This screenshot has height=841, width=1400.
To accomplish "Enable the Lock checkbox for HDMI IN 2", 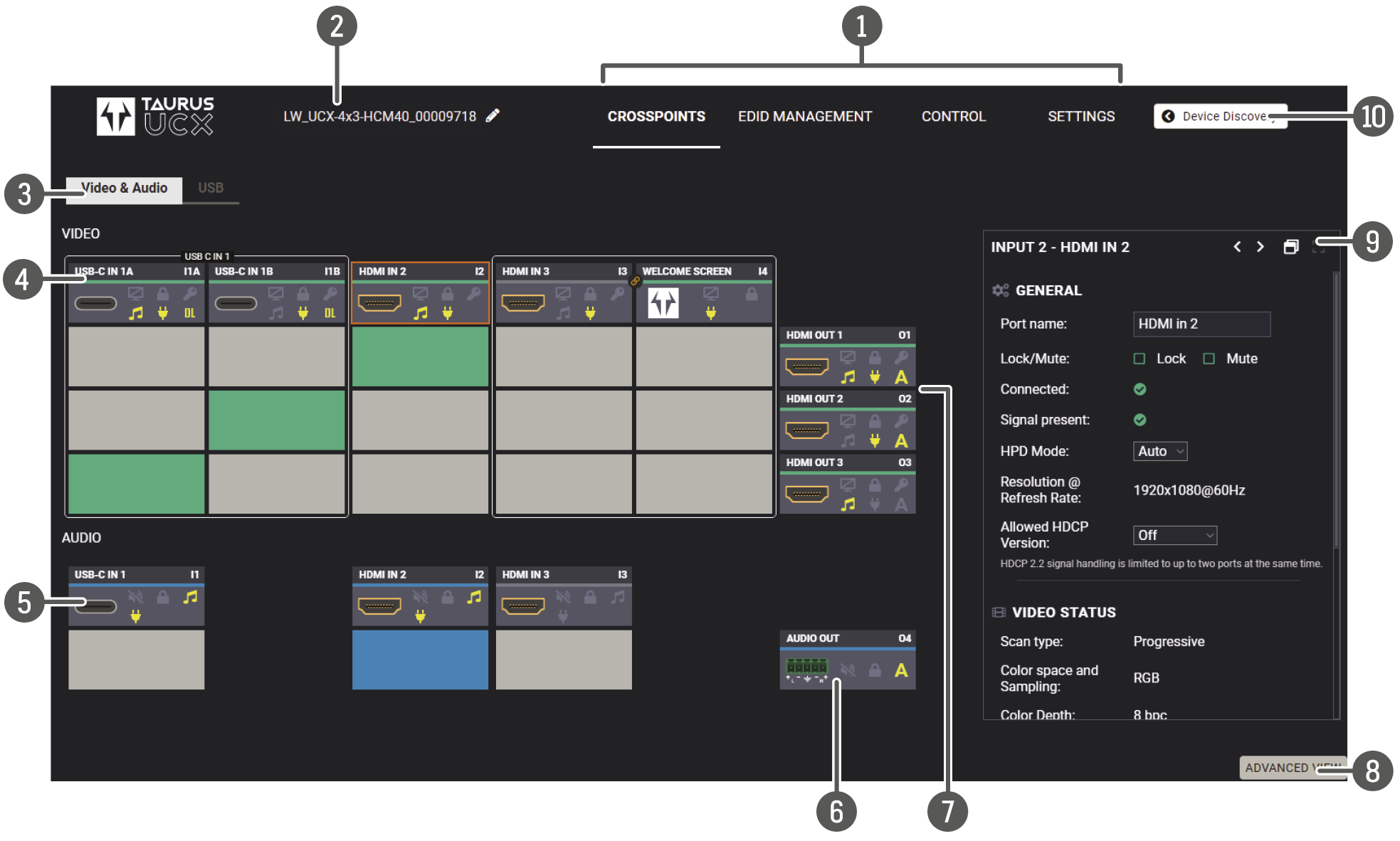I will 1140,359.
